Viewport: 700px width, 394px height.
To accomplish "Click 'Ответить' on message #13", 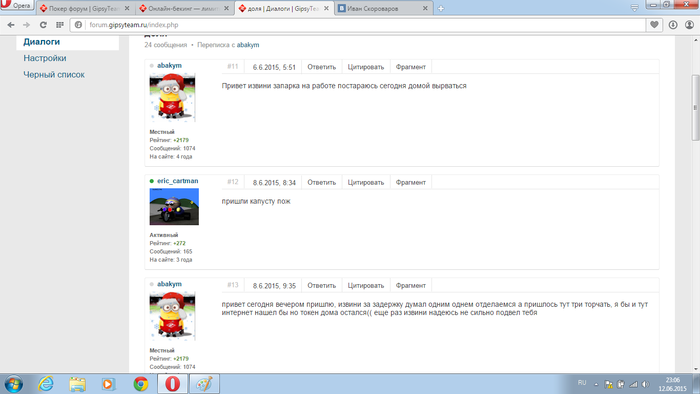I will [321, 286].
